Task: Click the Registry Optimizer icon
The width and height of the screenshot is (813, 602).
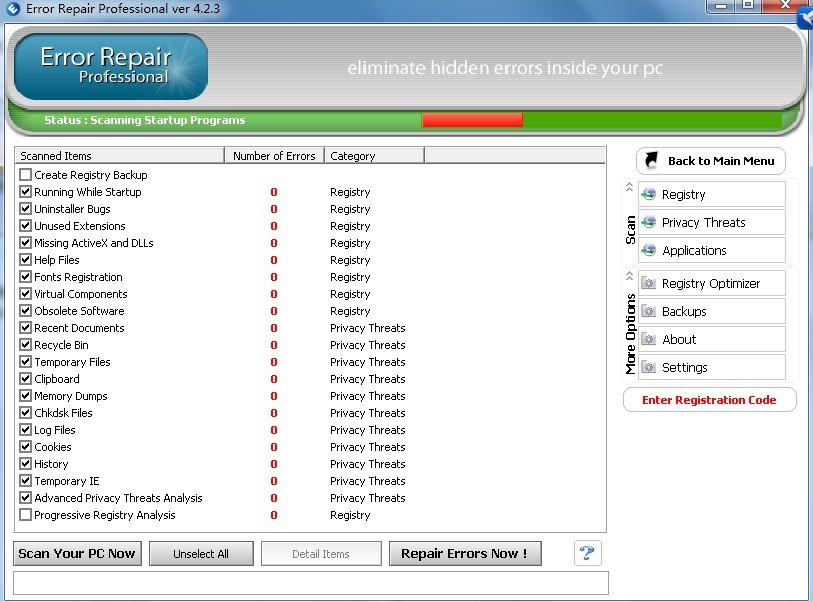Action: tap(648, 284)
